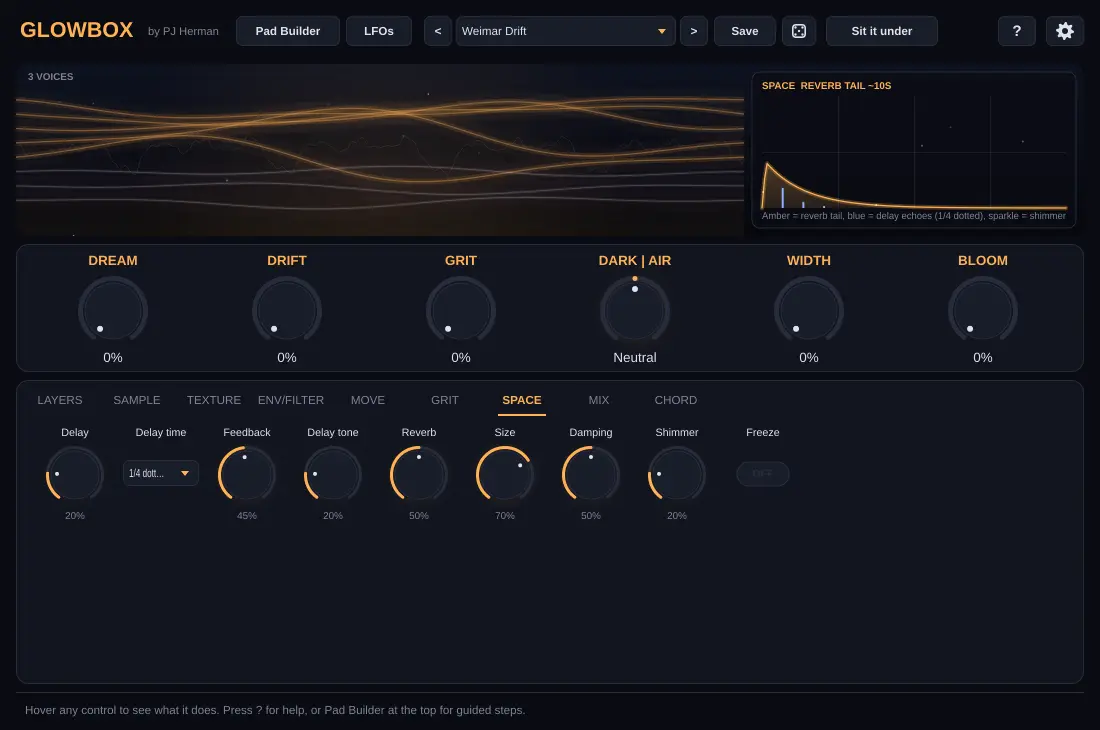Click the Delay knob at 20%
The height and width of the screenshot is (730, 1100).
(x=75, y=475)
